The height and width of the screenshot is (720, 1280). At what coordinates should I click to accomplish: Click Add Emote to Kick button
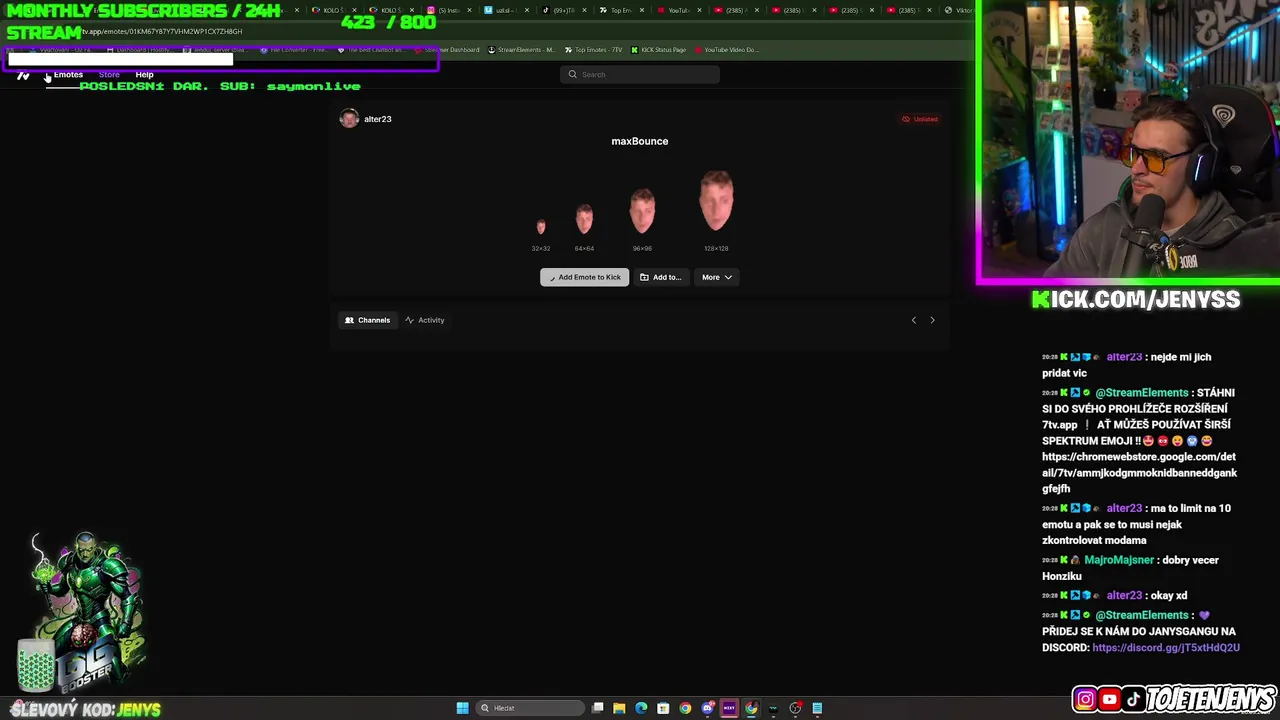click(x=585, y=277)
